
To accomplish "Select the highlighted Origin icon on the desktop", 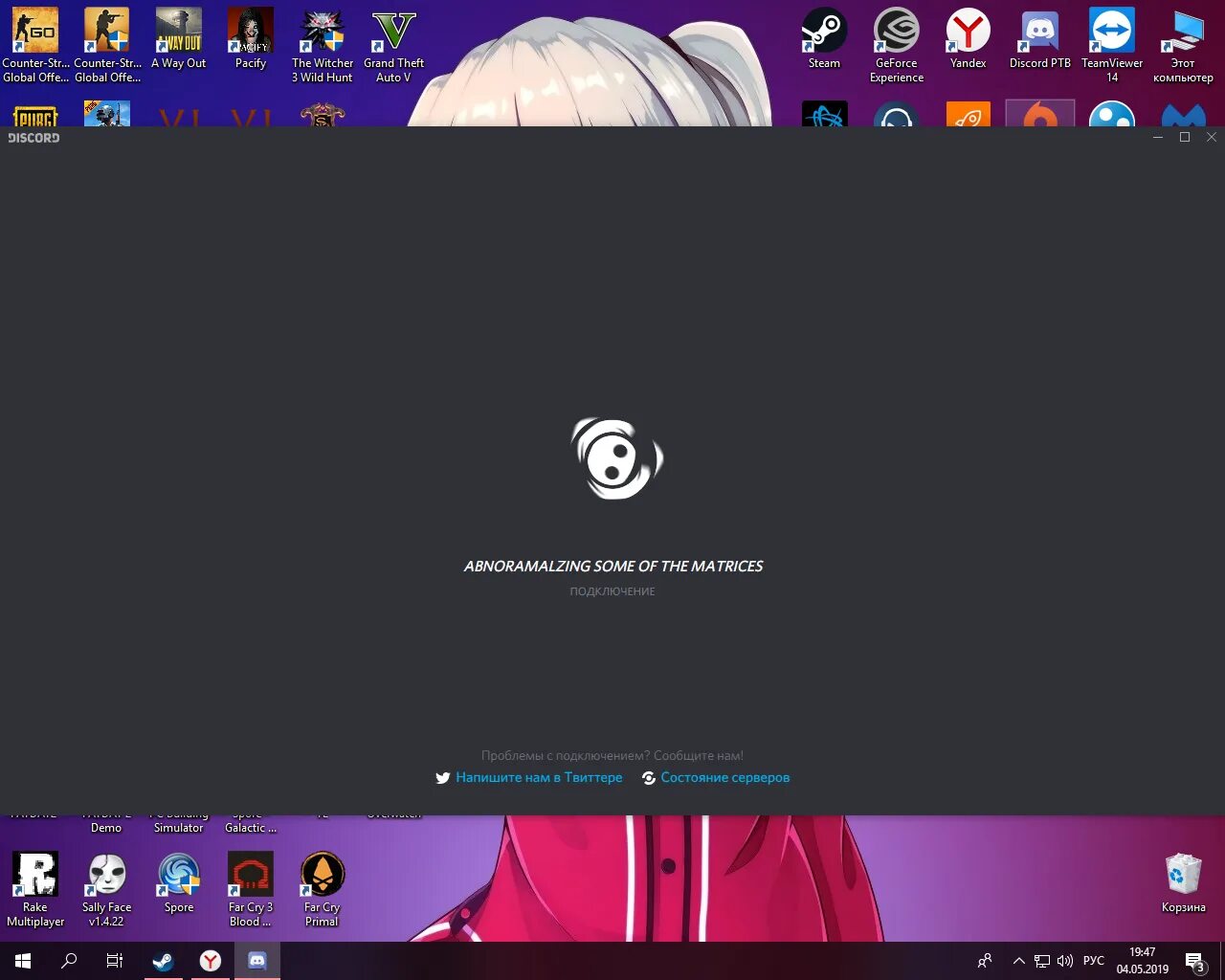I will [x=1040, y=113].
